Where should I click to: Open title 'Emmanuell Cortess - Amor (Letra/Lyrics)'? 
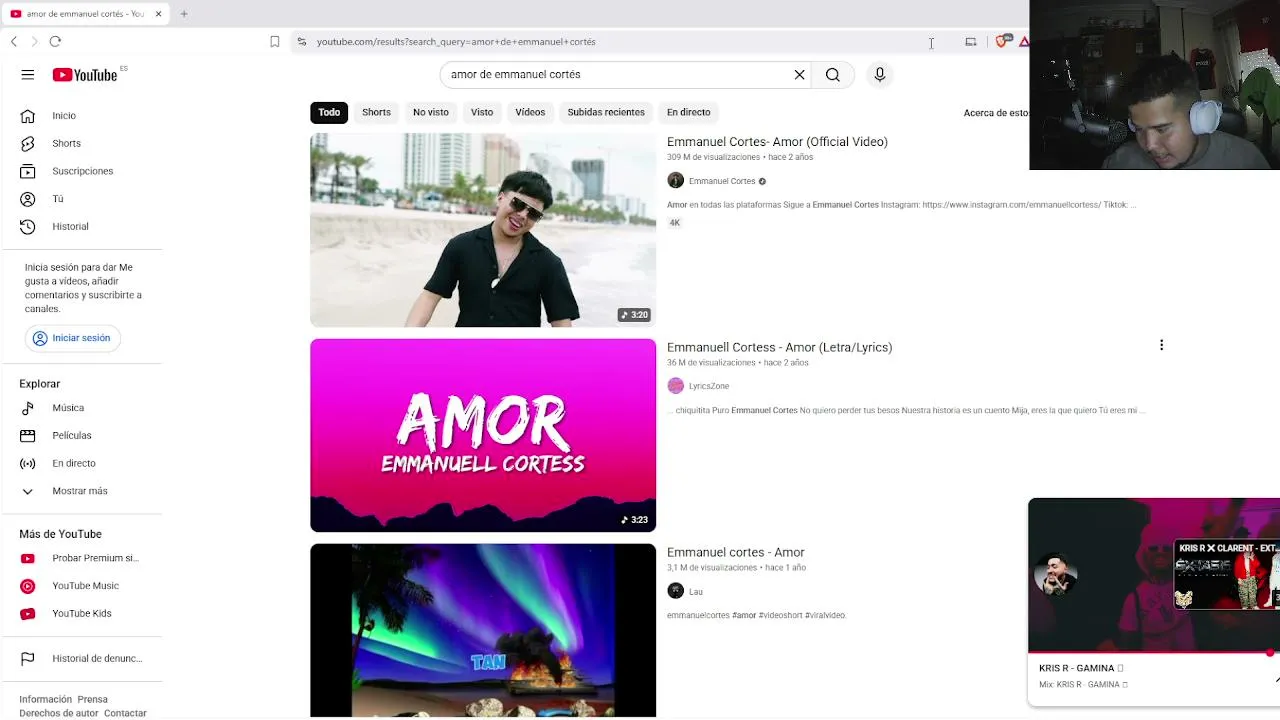coord(779,347)
